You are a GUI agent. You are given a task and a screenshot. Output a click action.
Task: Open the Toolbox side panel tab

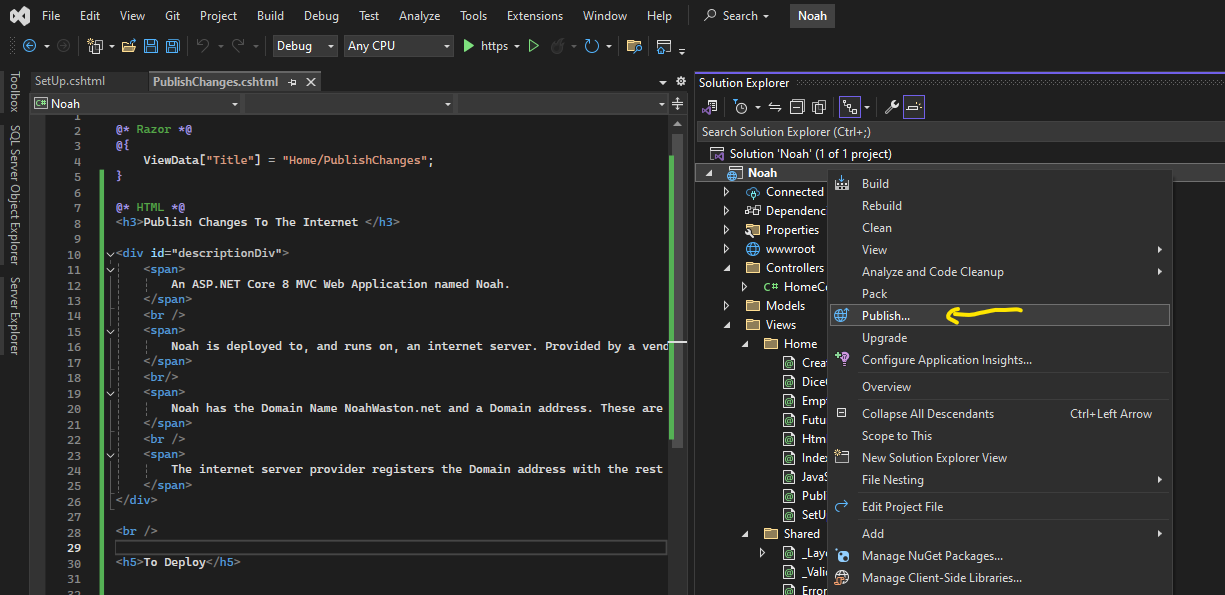14,92
